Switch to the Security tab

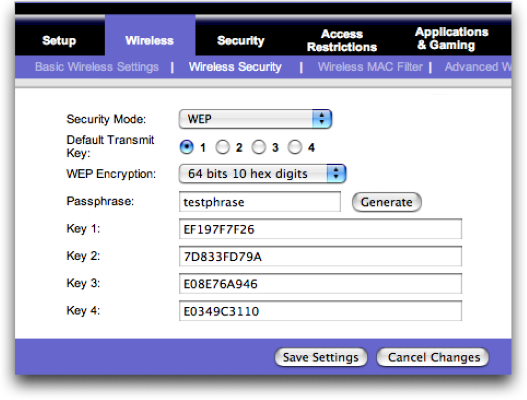pos(241,41)
